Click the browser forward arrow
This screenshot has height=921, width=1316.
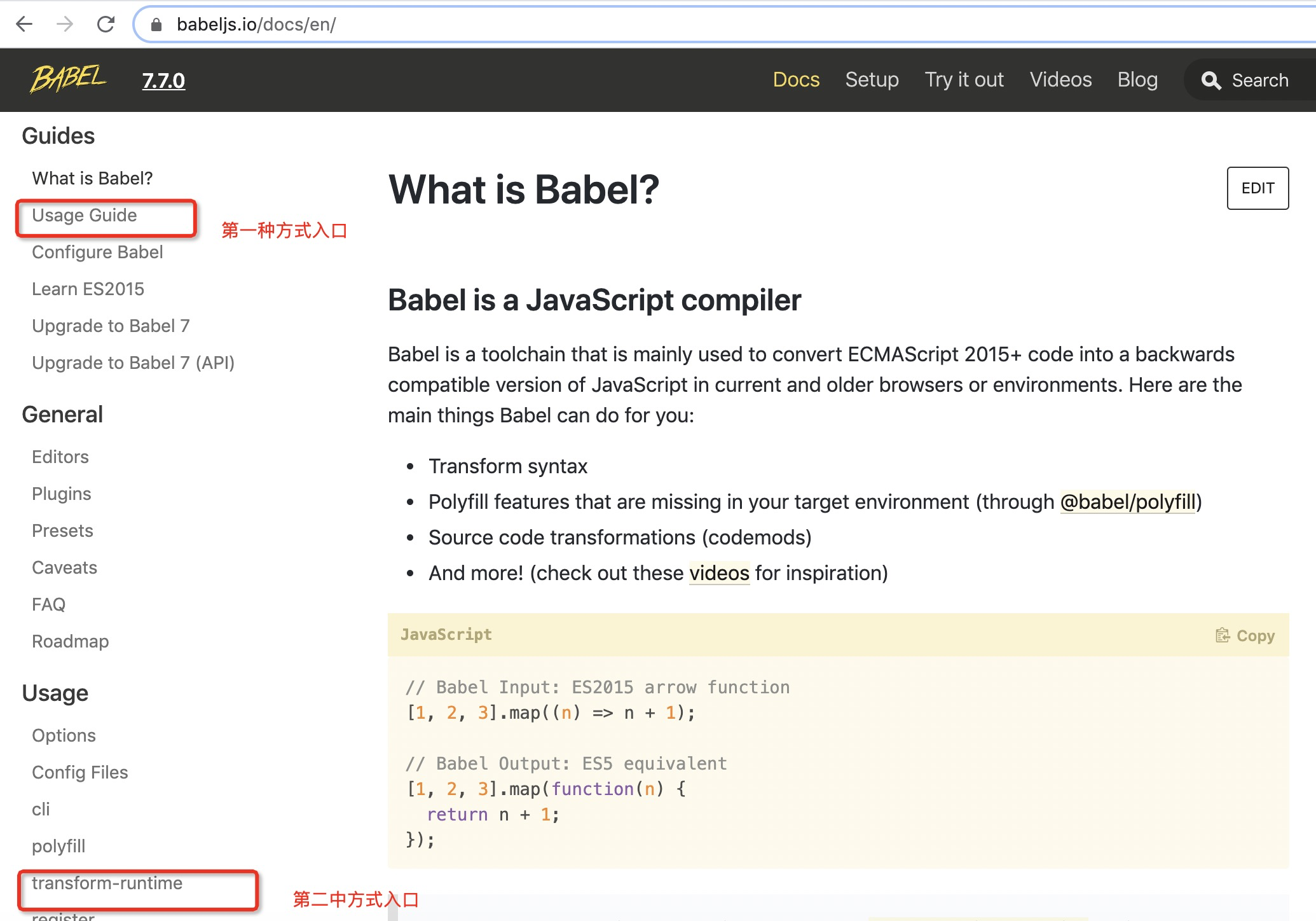point(65,24)
